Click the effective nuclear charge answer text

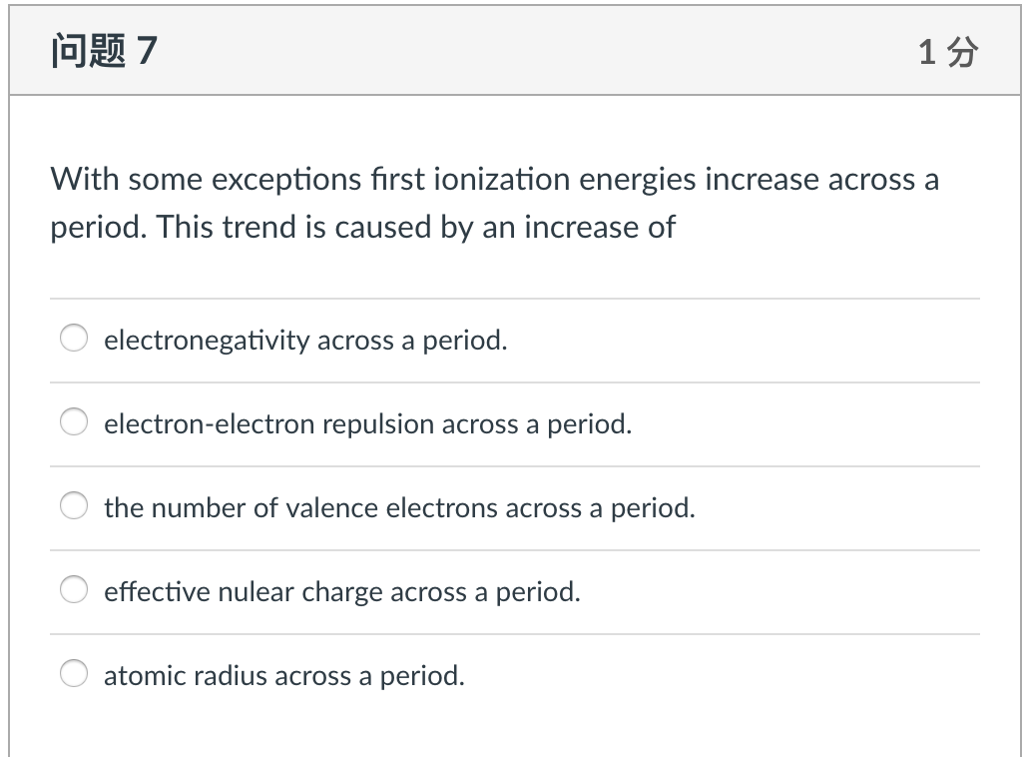343,592
